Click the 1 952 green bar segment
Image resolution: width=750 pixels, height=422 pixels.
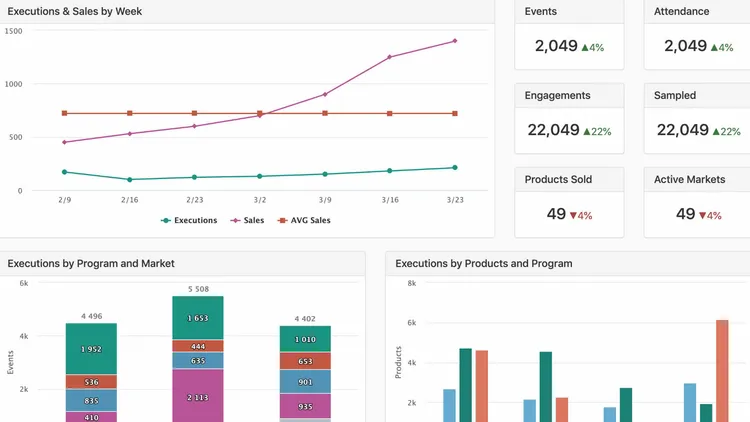pyautogui.click(x=91, y=349)
